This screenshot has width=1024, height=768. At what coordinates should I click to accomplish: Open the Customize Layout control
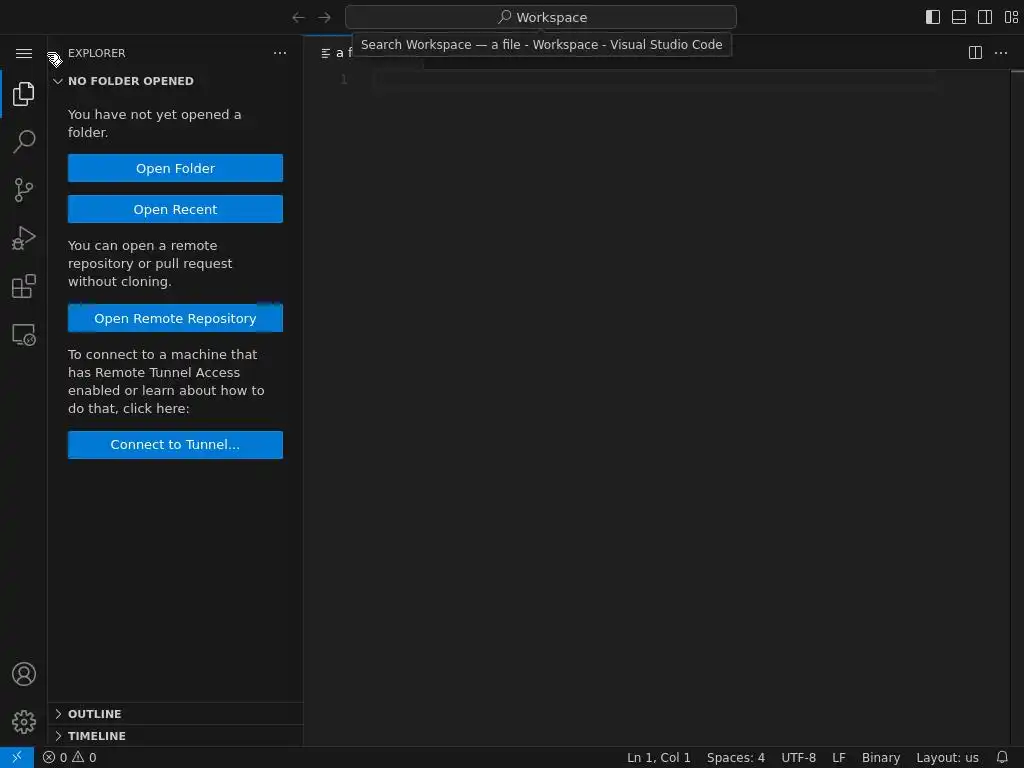tap(1011, 18)
